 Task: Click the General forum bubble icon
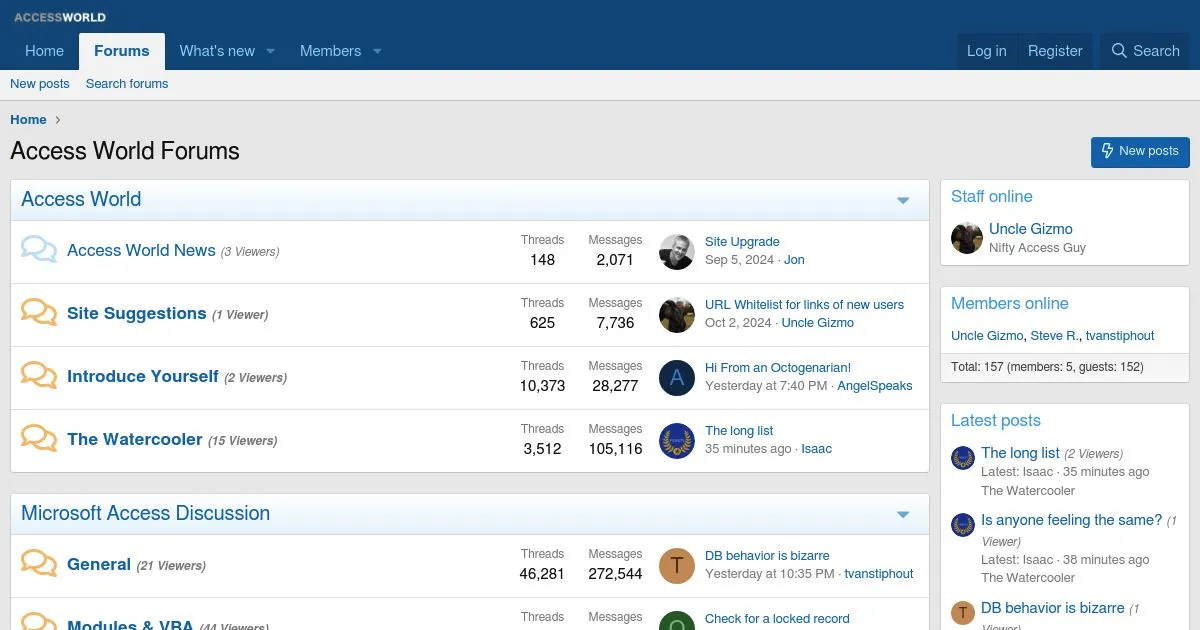(x=39, y=564)
